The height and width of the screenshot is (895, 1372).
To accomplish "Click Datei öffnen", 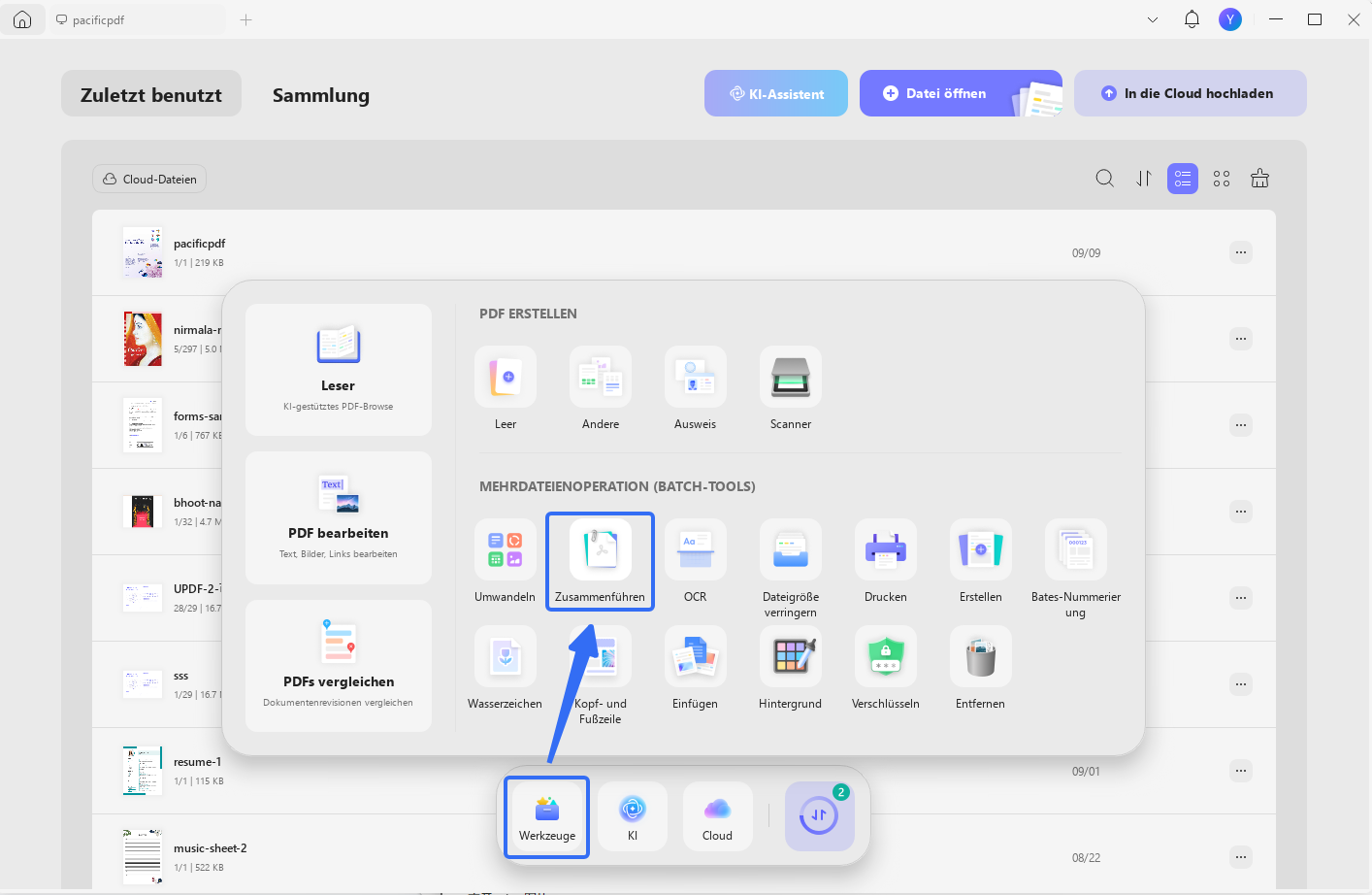I will click(x=961, y=93).
